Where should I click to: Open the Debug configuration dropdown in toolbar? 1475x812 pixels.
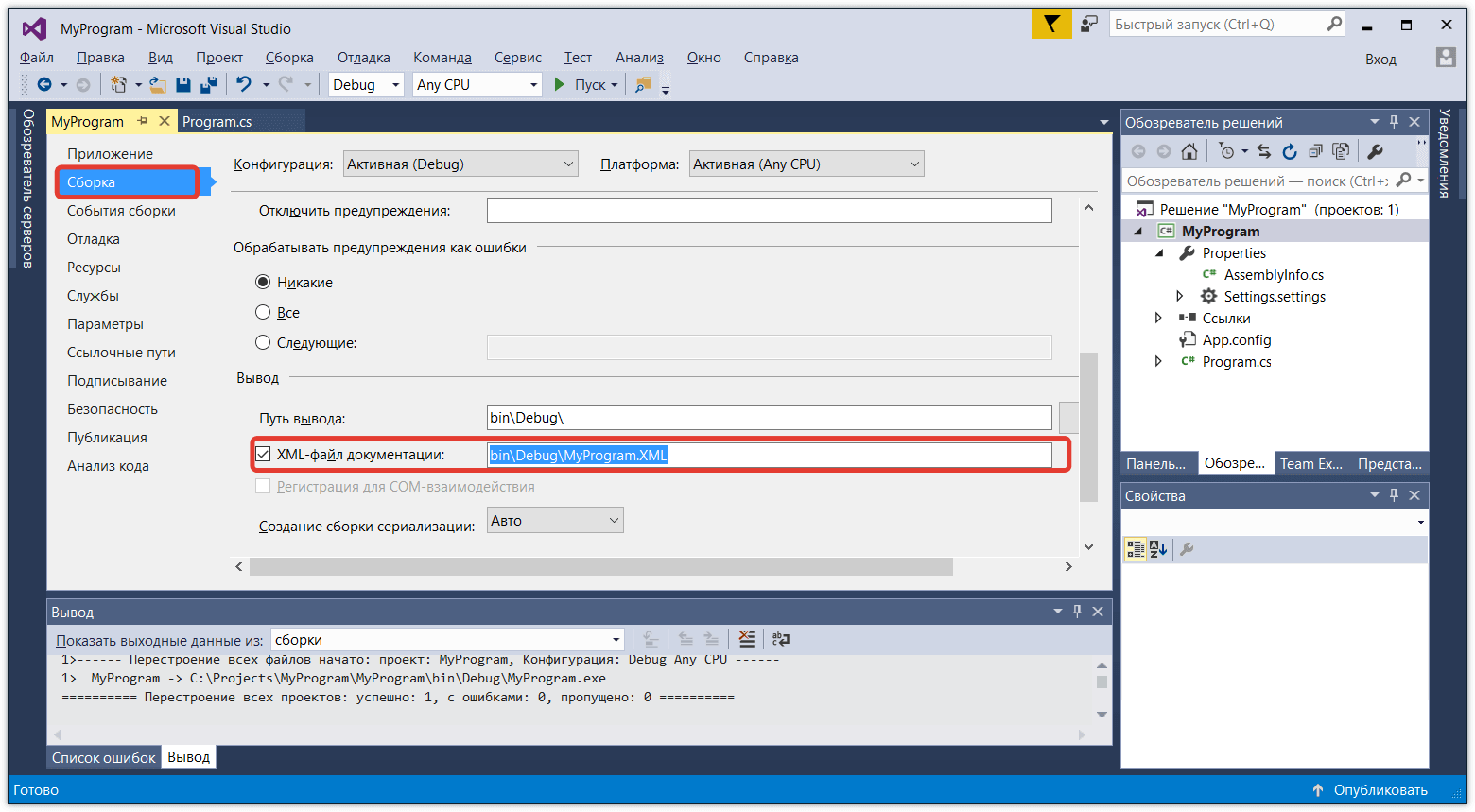pos(367,85)
